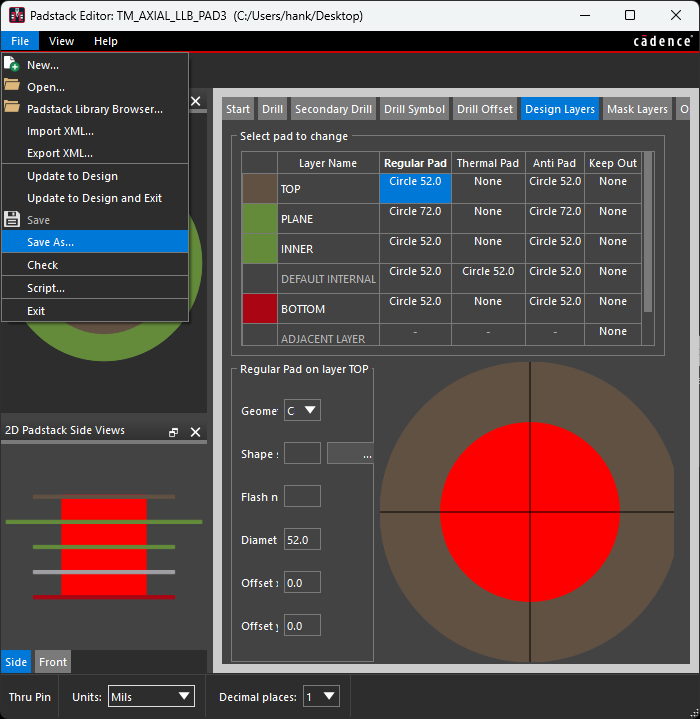
Task: Click the PLANE layer green color swatch
Action: [260, 220]
